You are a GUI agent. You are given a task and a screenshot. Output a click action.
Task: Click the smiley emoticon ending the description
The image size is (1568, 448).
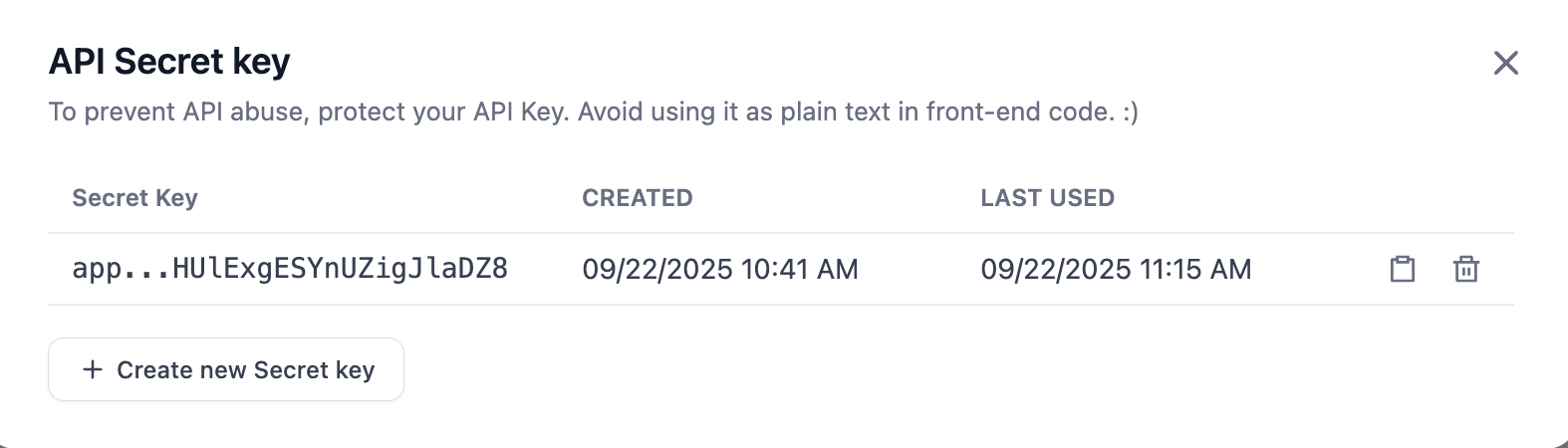point(1130,112)
